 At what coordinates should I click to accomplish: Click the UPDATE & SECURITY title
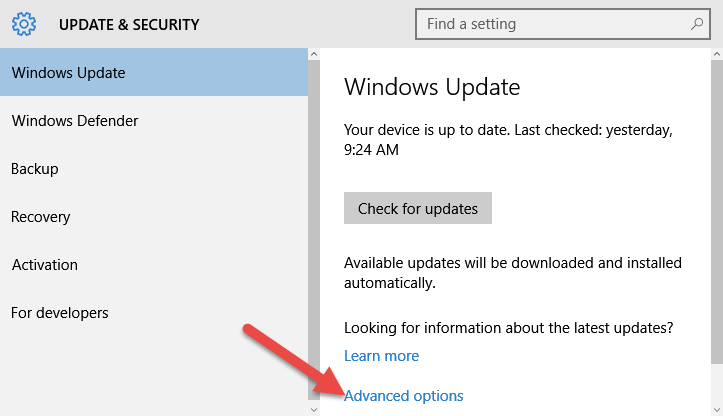129,24
